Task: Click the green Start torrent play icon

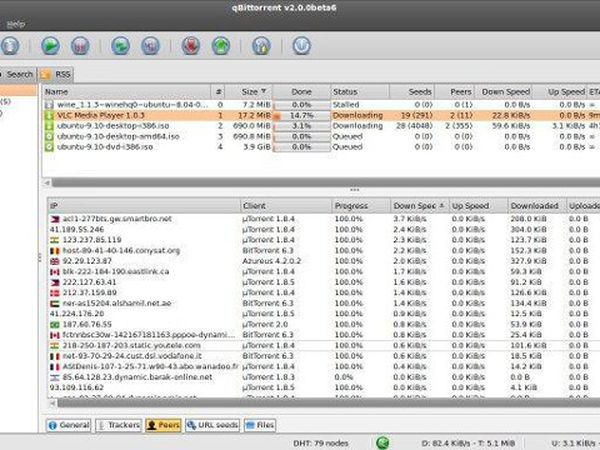Action: point(51,45)
